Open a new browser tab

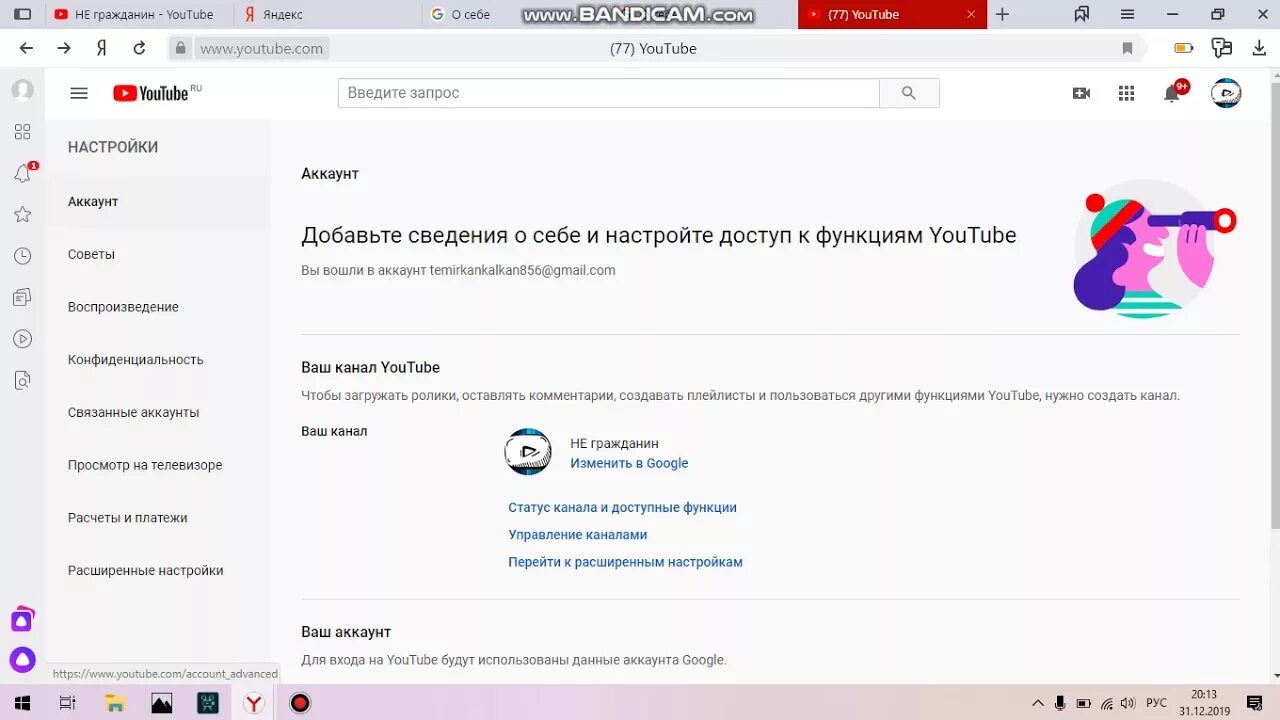click(x=1002, y=14)
